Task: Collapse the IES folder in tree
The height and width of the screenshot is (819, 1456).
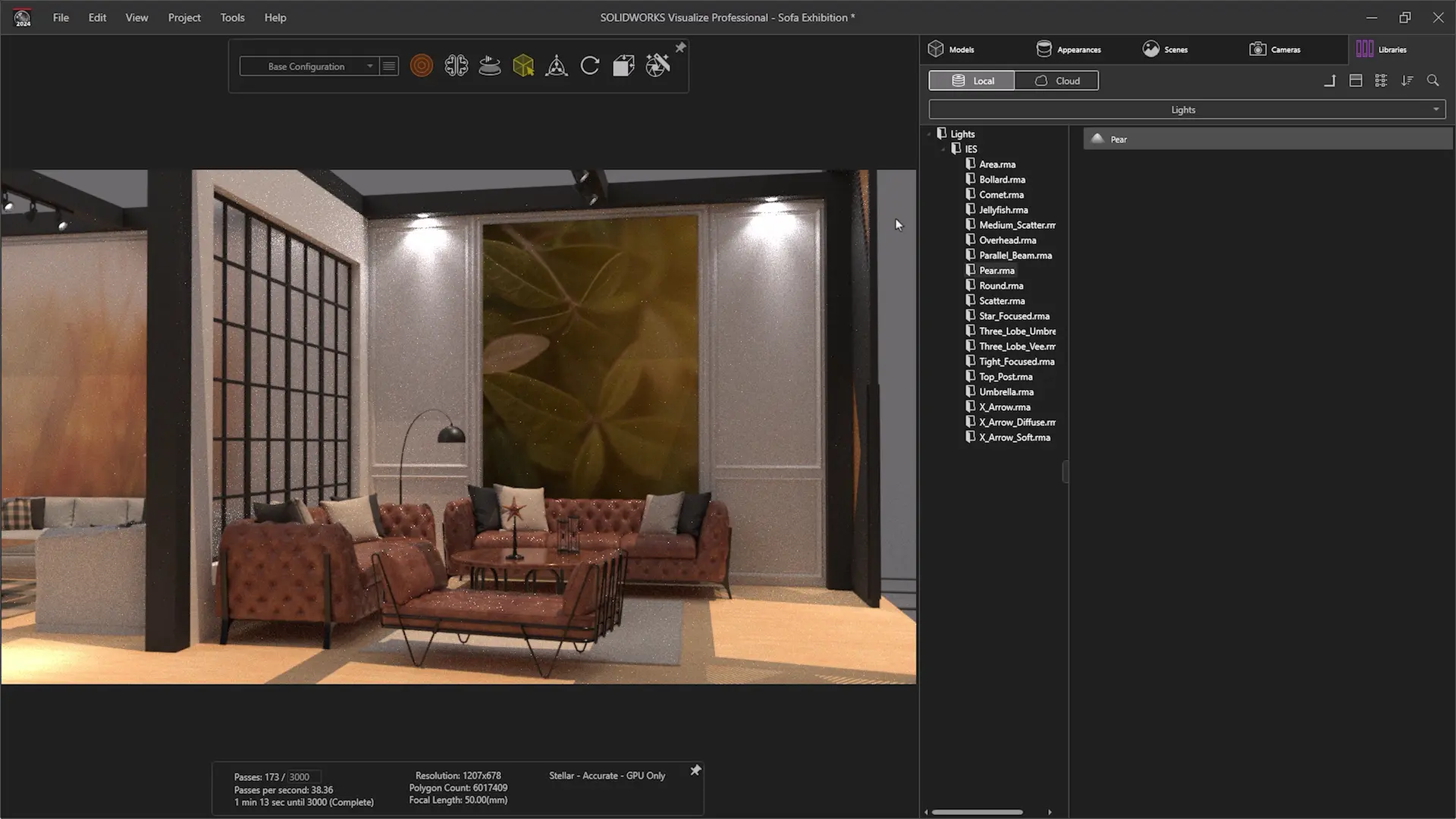Action: (x=944, y=149)
